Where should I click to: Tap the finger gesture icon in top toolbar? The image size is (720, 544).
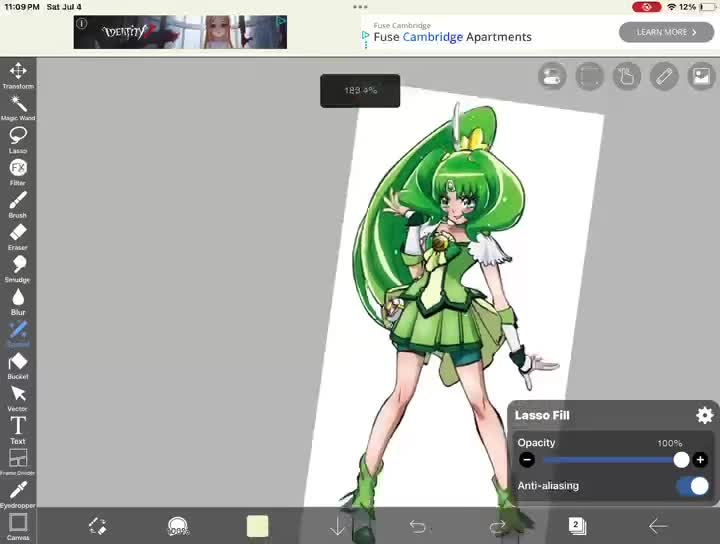(627, 76)
